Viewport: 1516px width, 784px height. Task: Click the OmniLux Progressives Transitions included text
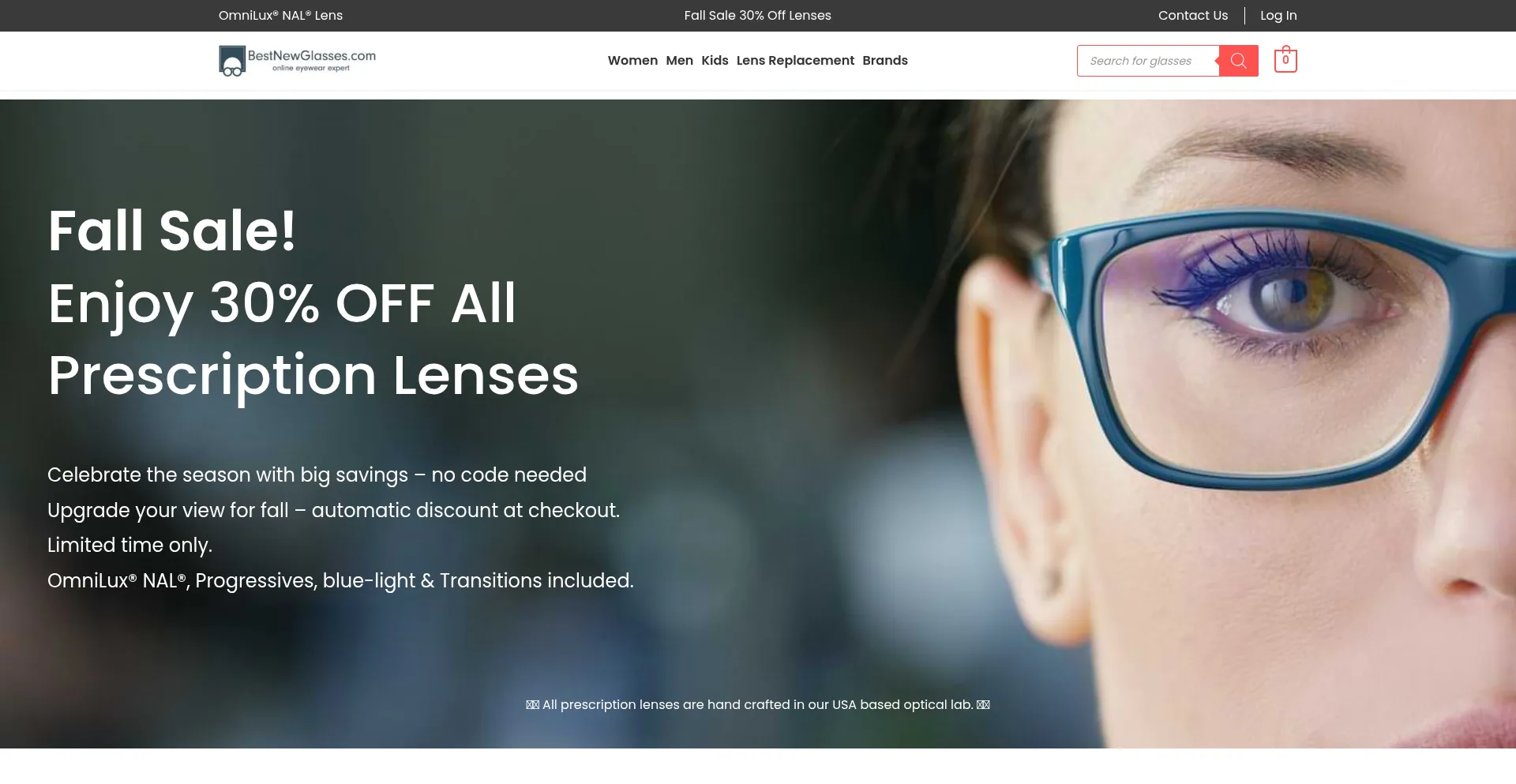coord(340,581)
